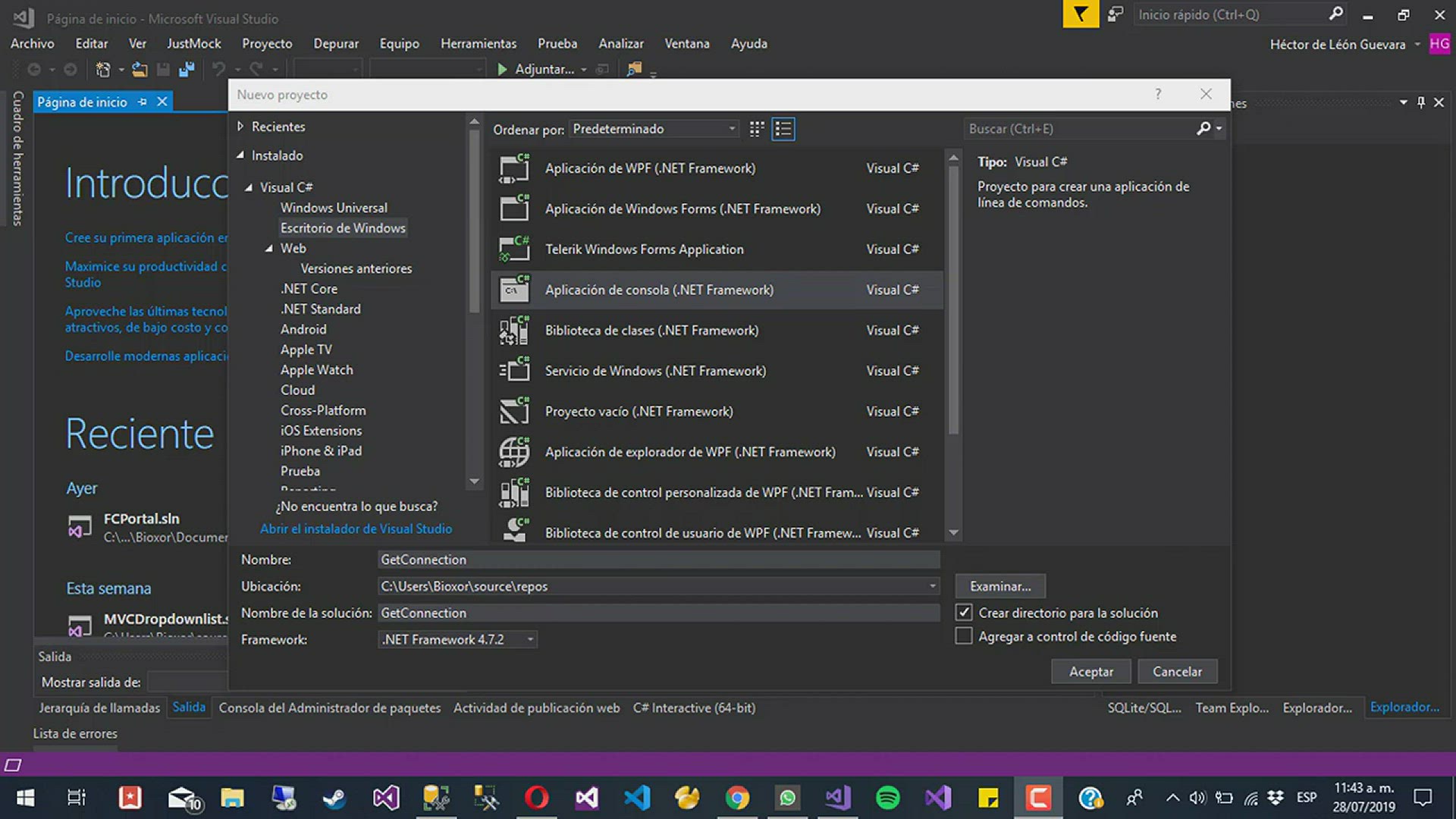The width and height of the screenshot is (1456, 819).
Task: Open WhatsApp from the taskbar
Action: pyautogui.click(x=787, y=798)
